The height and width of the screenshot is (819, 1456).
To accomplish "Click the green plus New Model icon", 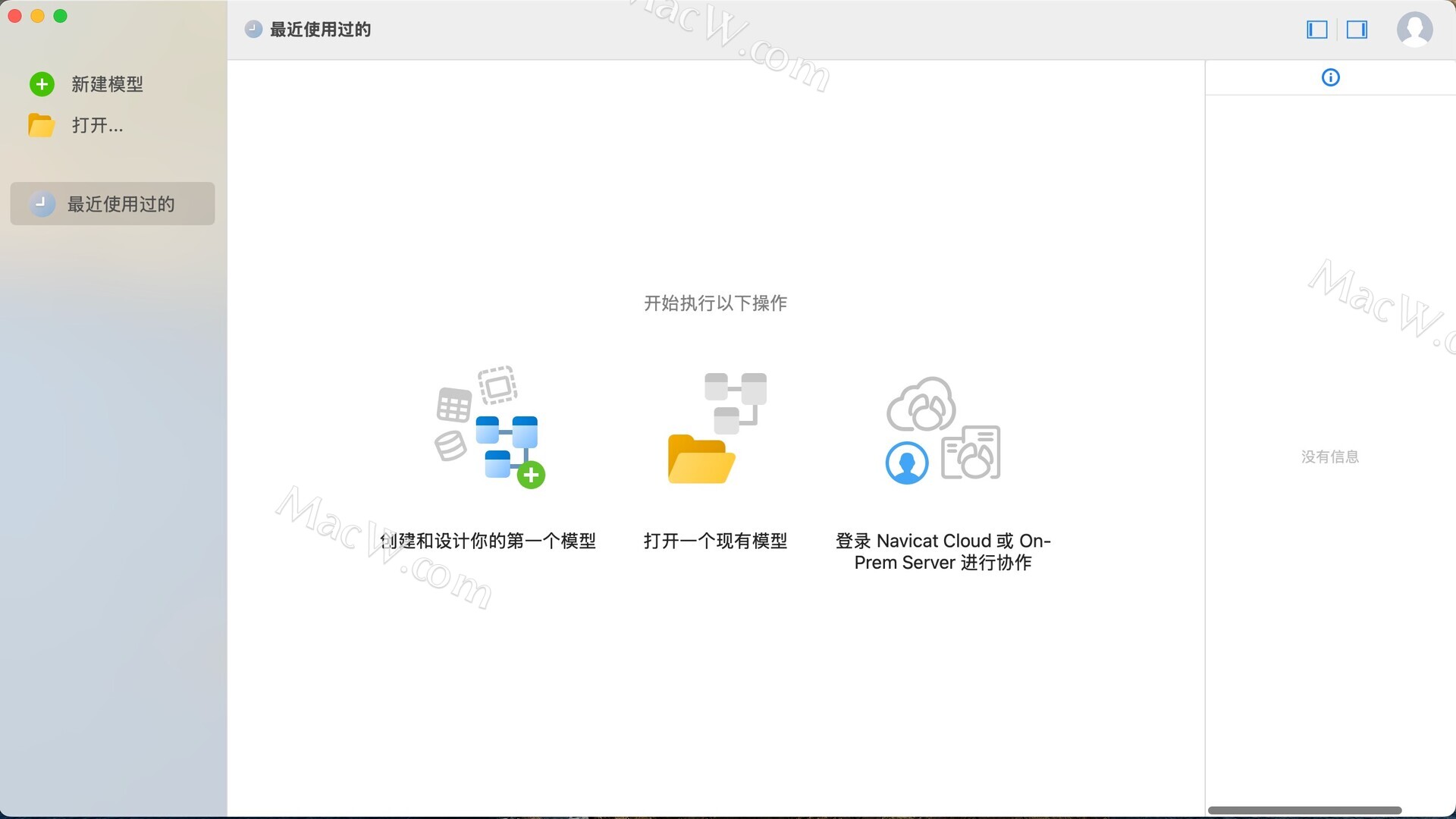I will coord(42,84).
